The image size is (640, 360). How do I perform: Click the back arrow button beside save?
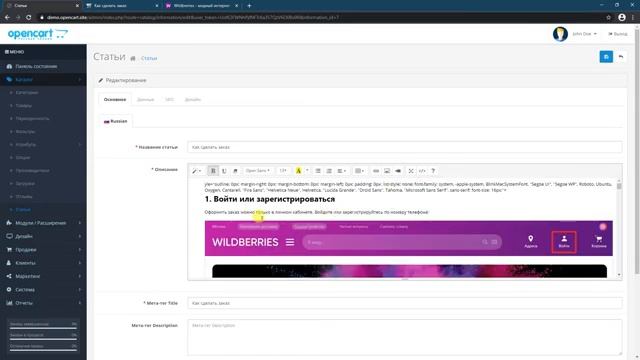click(621, 57)
